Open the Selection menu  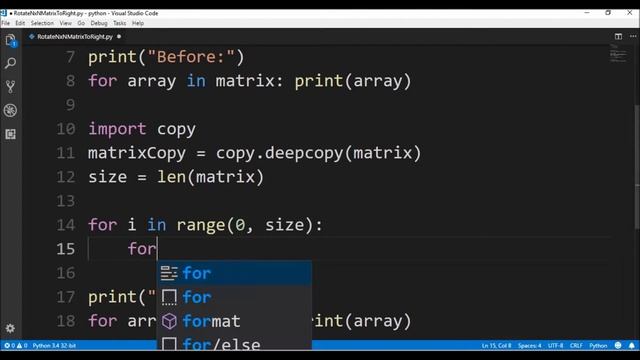pyautogui.click(x=42, y=23)
